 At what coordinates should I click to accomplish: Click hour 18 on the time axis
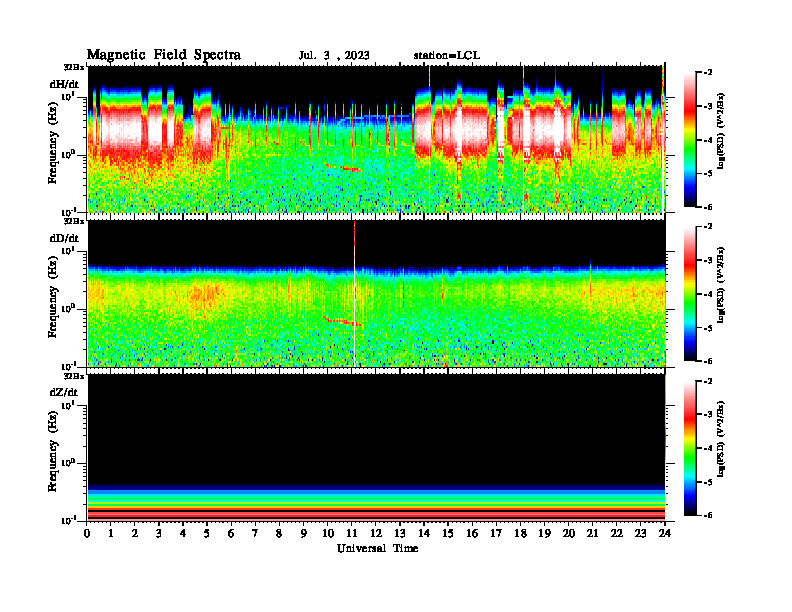pyautogui.click(x=520, y=534)
